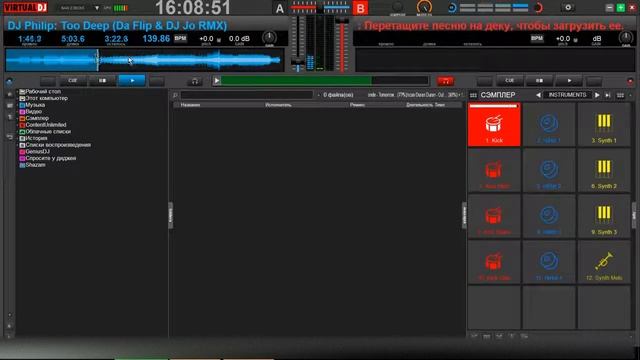The width and height of the screenshot is (640, 360).
Task: Play the prelisten track preview
Action: point(217,81)
